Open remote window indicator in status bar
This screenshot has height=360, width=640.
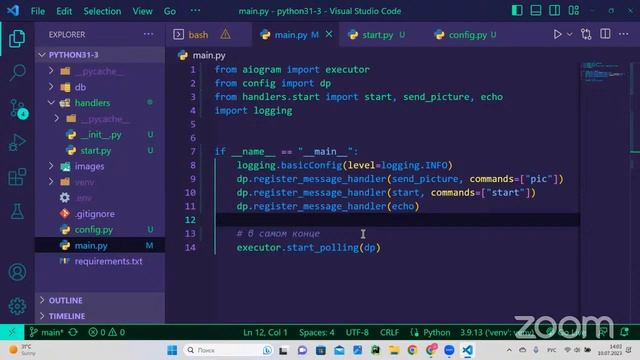click(12, 332)
